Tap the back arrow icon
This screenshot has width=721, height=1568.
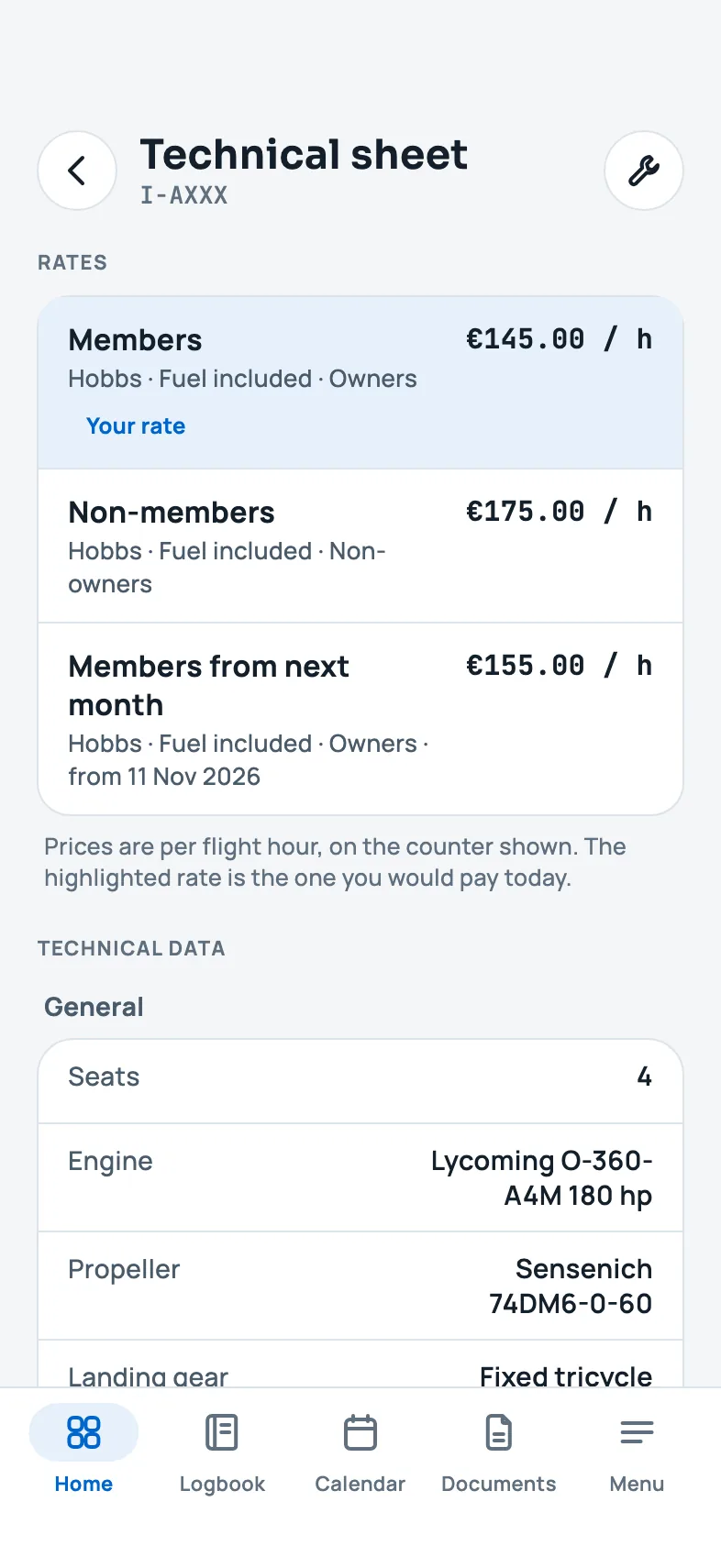pyautogui.click(x=77, y=171)
